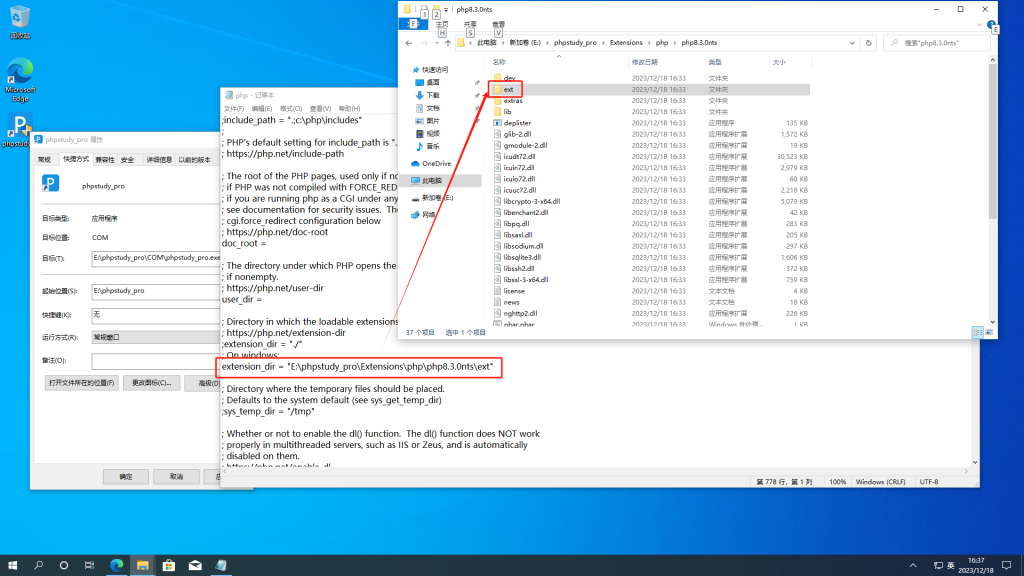Screen dimensions: 1024x576
Task: Show hidden system tray icons
Action: click(912, 566)
